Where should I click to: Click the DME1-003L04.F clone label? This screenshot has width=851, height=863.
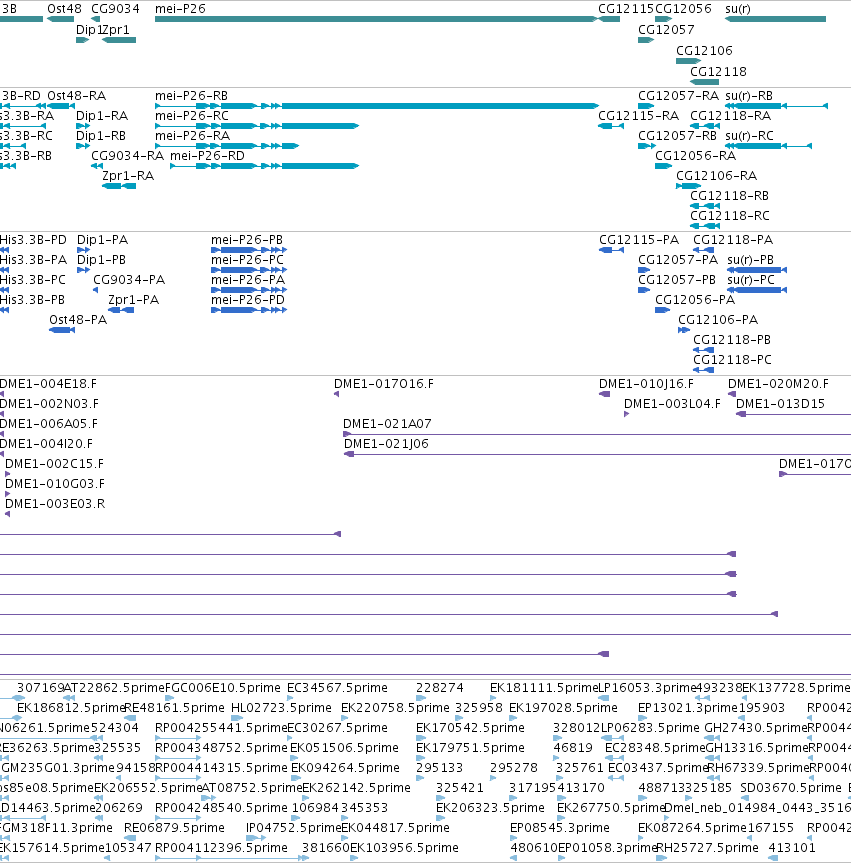point(672,404)
